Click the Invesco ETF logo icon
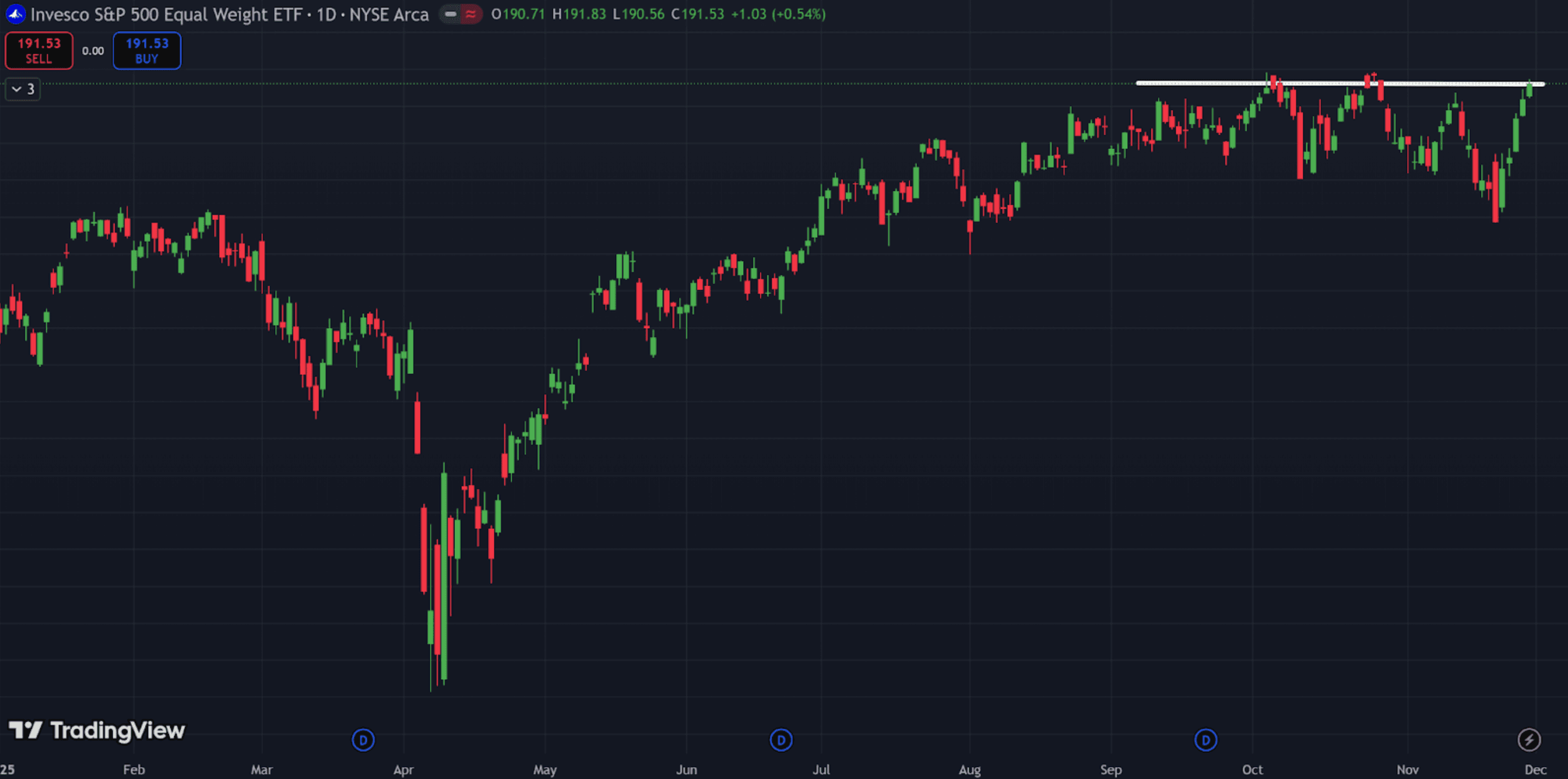The image size is (1568, 779). click(x=15, y=14)
